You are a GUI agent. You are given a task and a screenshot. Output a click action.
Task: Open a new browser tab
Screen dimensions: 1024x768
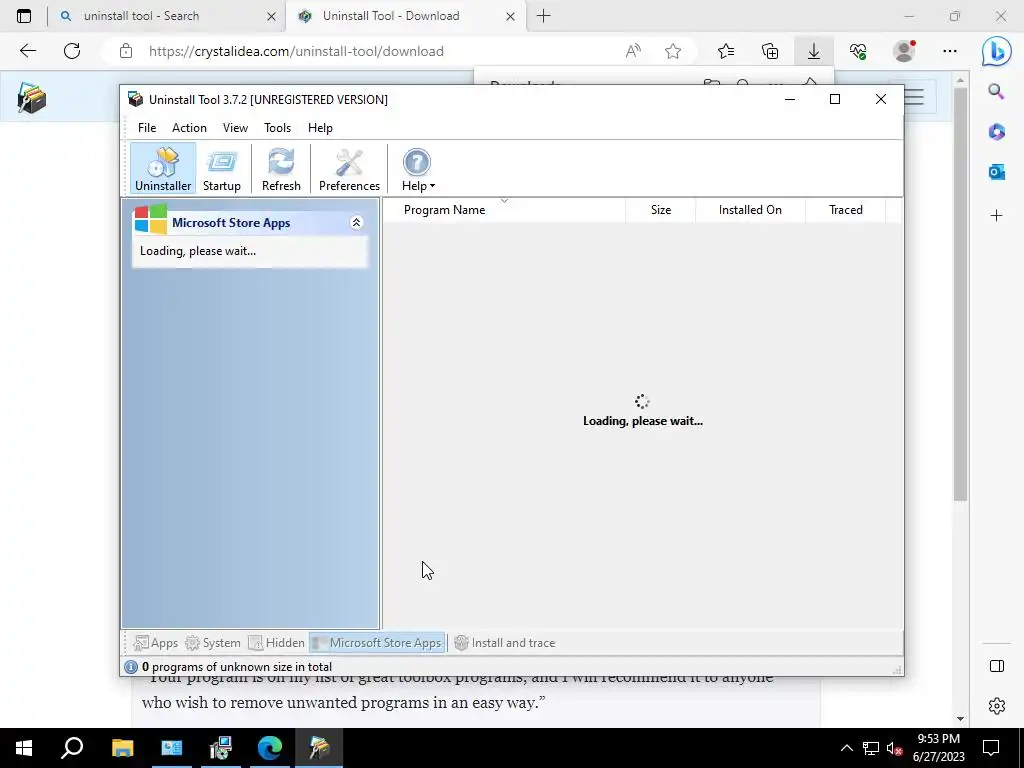coord(543,16)
